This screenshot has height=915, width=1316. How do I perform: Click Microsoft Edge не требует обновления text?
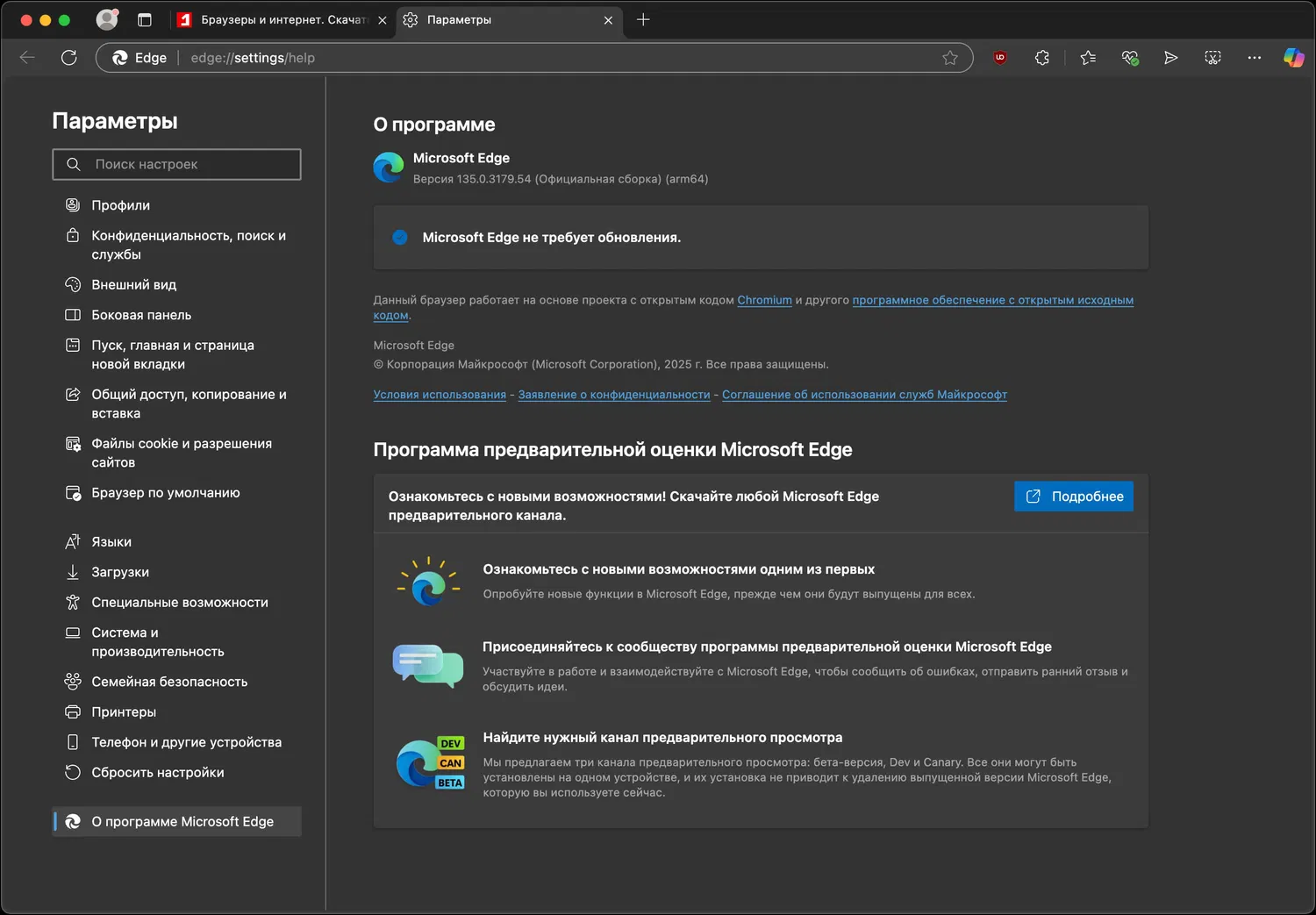click(x=552, y=238)
